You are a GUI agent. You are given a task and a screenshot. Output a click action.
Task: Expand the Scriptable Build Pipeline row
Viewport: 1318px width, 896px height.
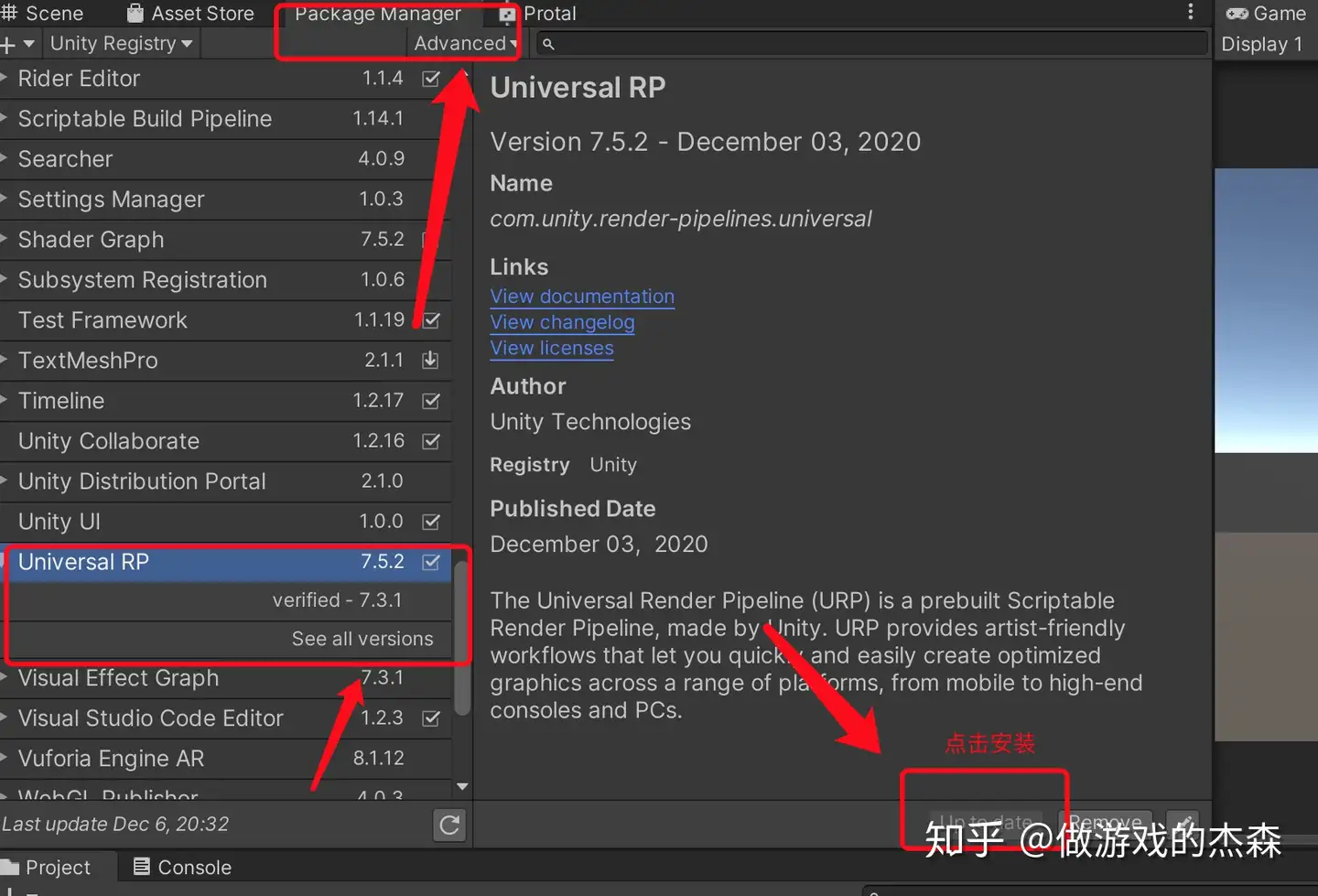[x=5, y=119]
